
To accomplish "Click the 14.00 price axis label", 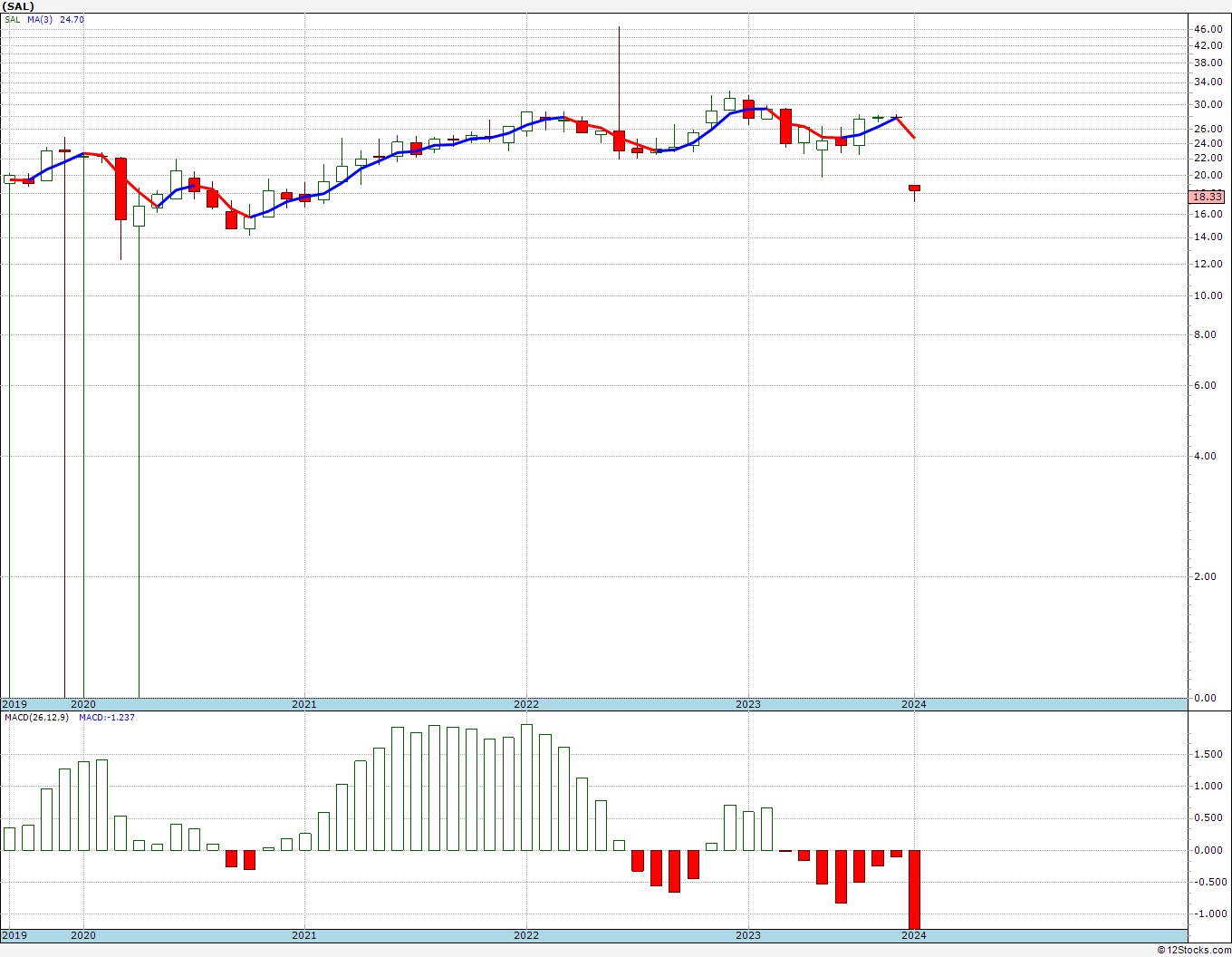I will 1208,237.
